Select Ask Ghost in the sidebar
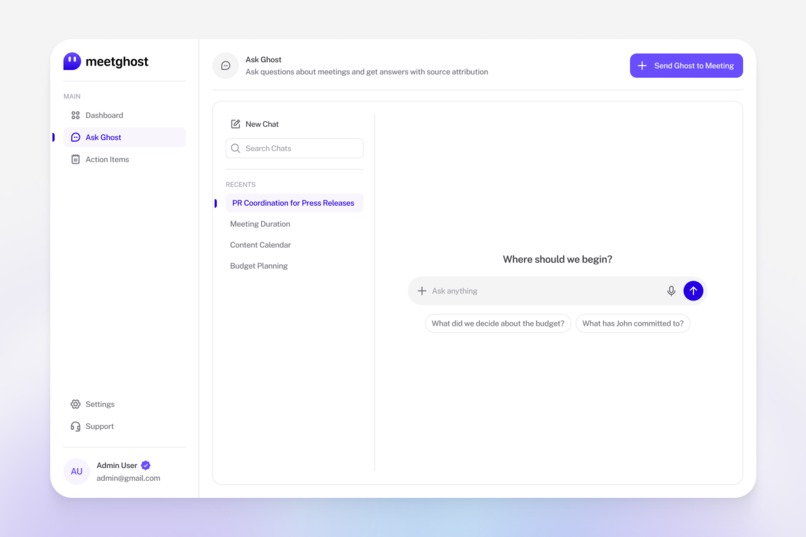The image size is (806, 537). click(x=124, y=137)
